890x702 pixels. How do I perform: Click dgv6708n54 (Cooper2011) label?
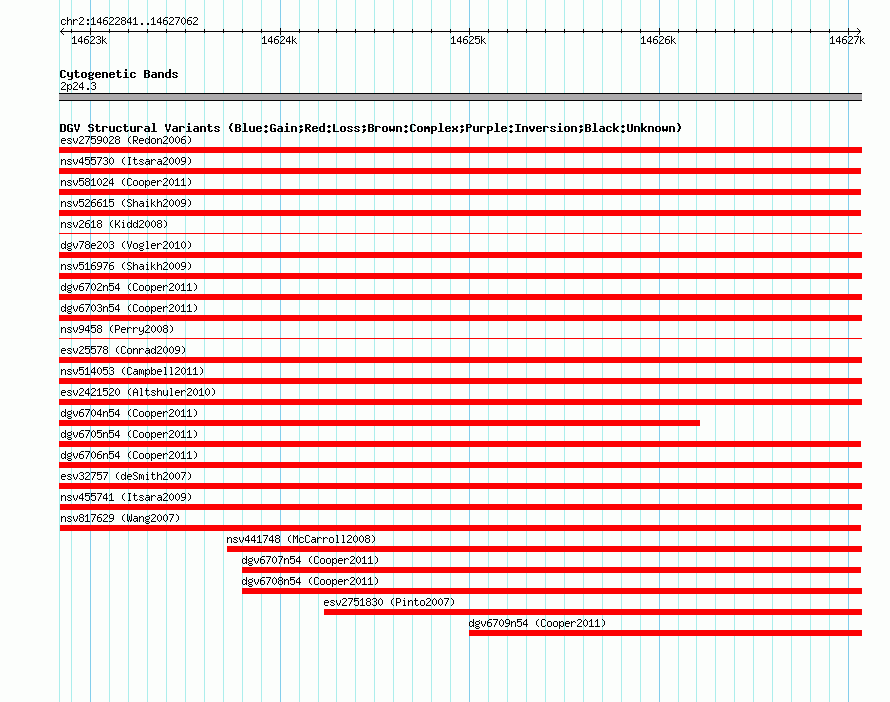coord(310,581)
